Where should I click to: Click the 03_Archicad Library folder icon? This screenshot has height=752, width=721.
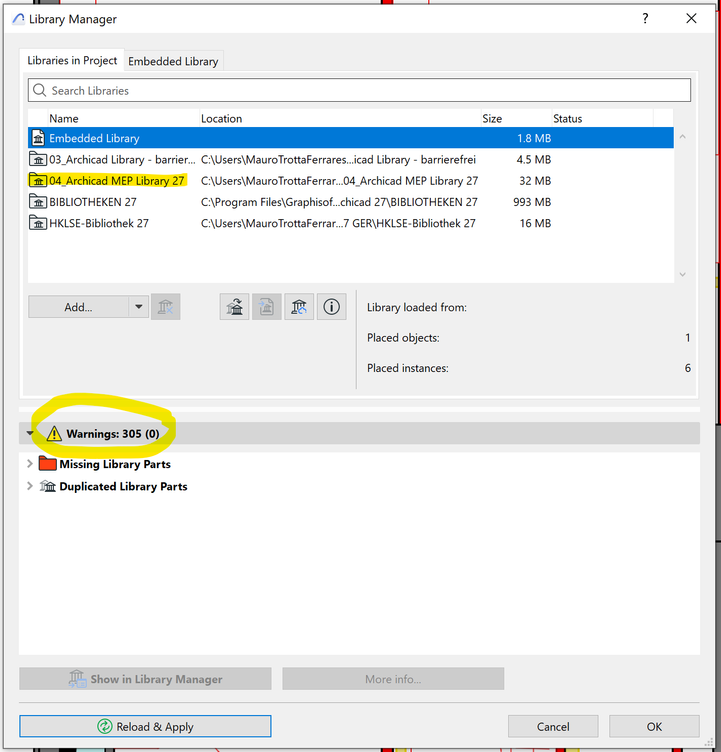coord(38,159)
